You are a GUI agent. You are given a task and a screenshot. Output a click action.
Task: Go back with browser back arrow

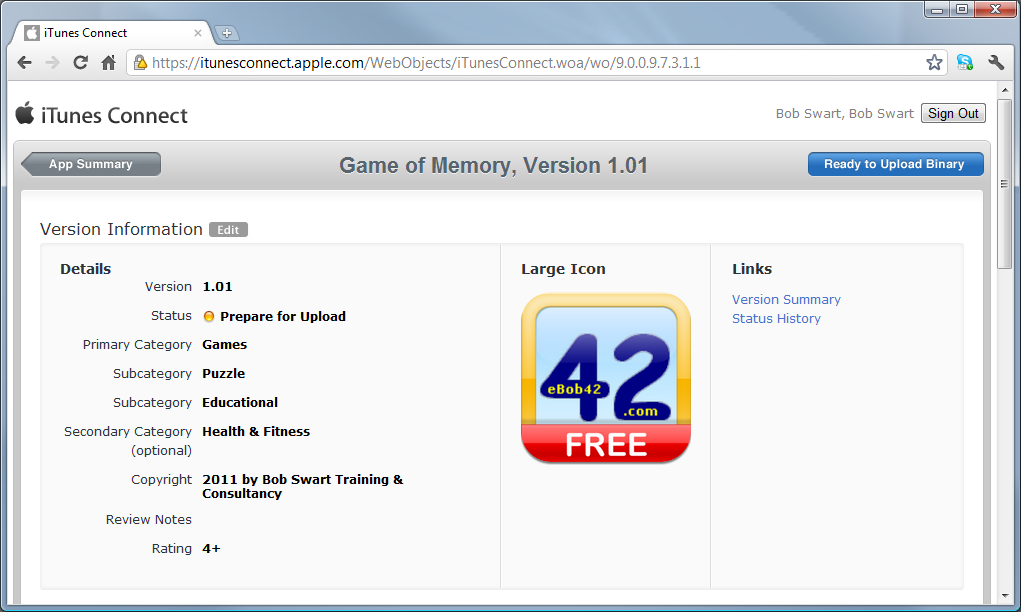pyautogui.click(x=25, y=63)
